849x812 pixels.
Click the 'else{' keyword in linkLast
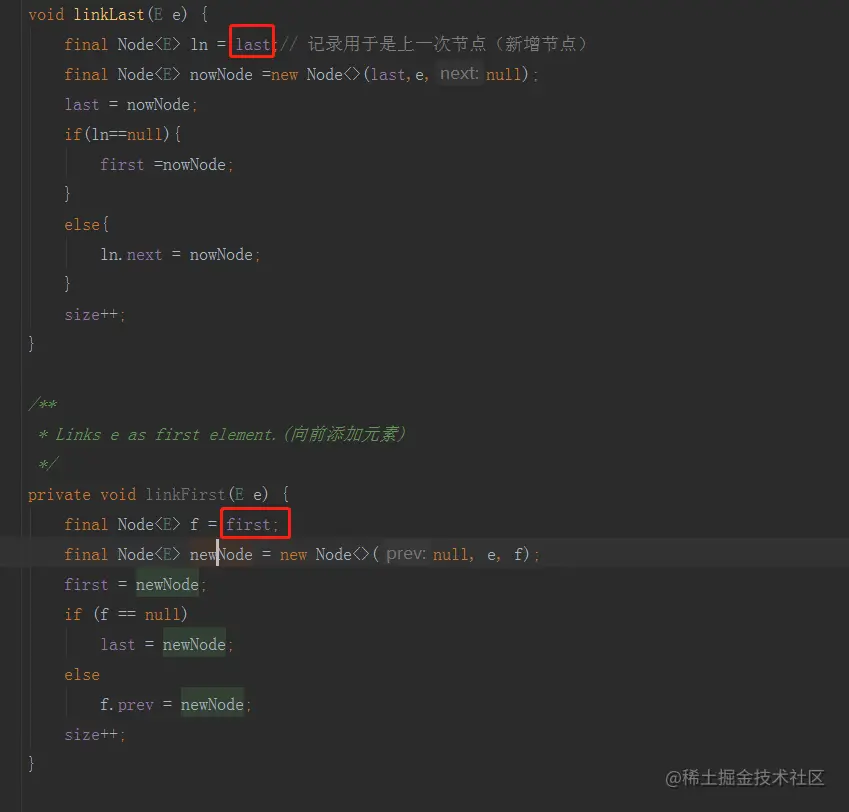click(87, 224)
